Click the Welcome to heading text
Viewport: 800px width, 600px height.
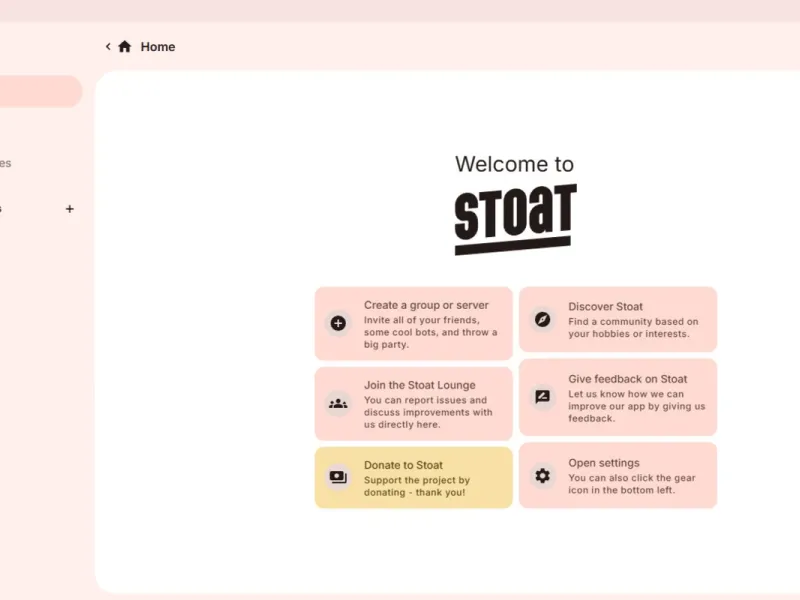coord(514,164)
